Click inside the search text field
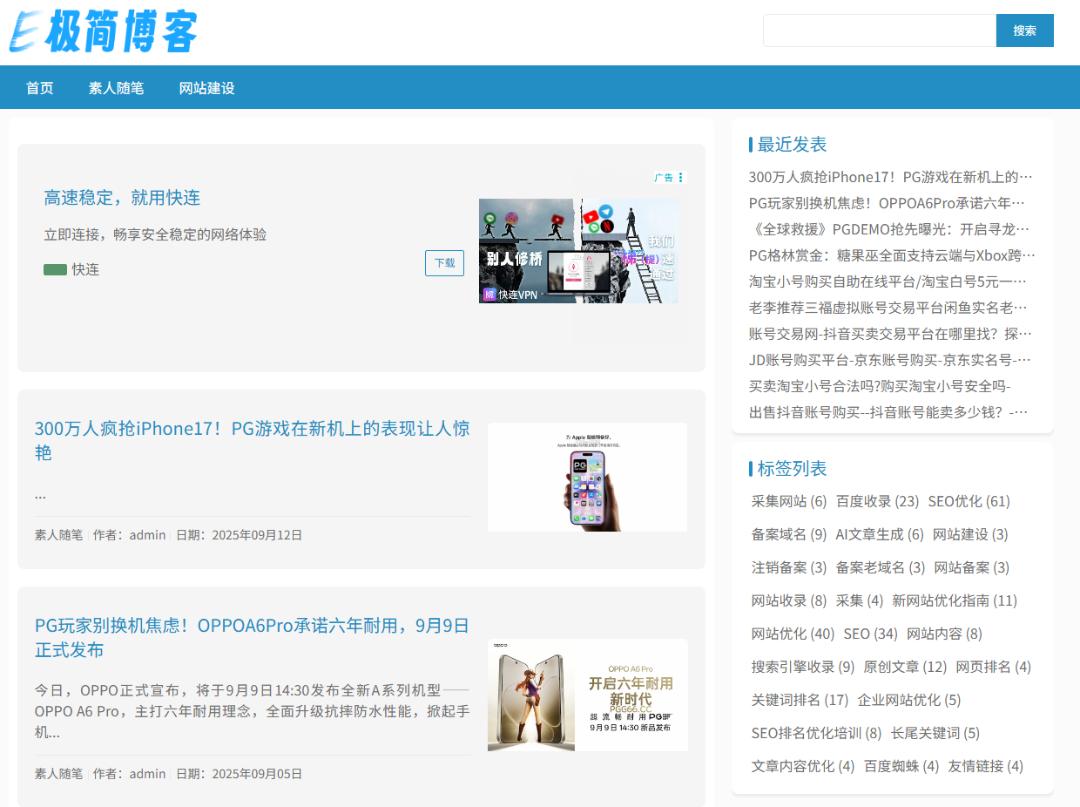 pos(878,30)
